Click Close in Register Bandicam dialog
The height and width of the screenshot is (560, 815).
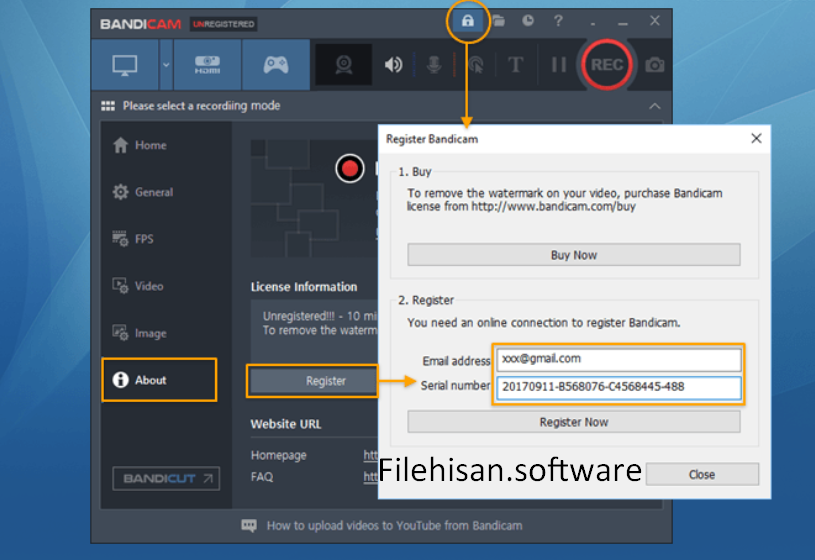tap(702, 474)
